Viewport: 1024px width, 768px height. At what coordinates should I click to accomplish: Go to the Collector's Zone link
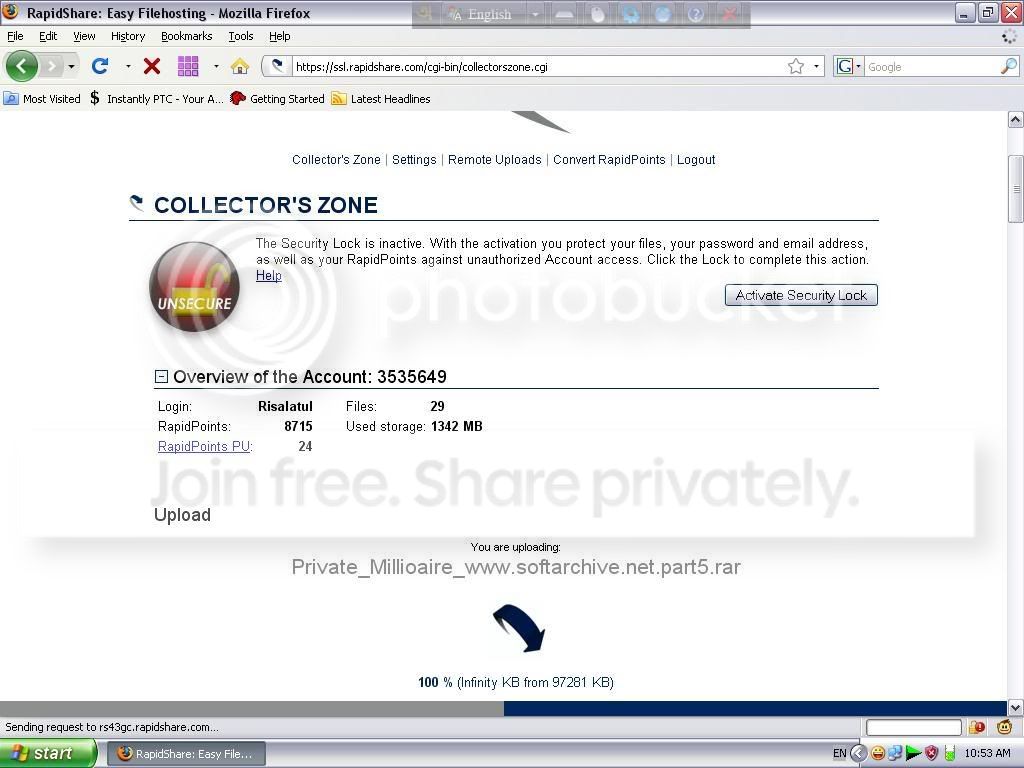point(336,159)
